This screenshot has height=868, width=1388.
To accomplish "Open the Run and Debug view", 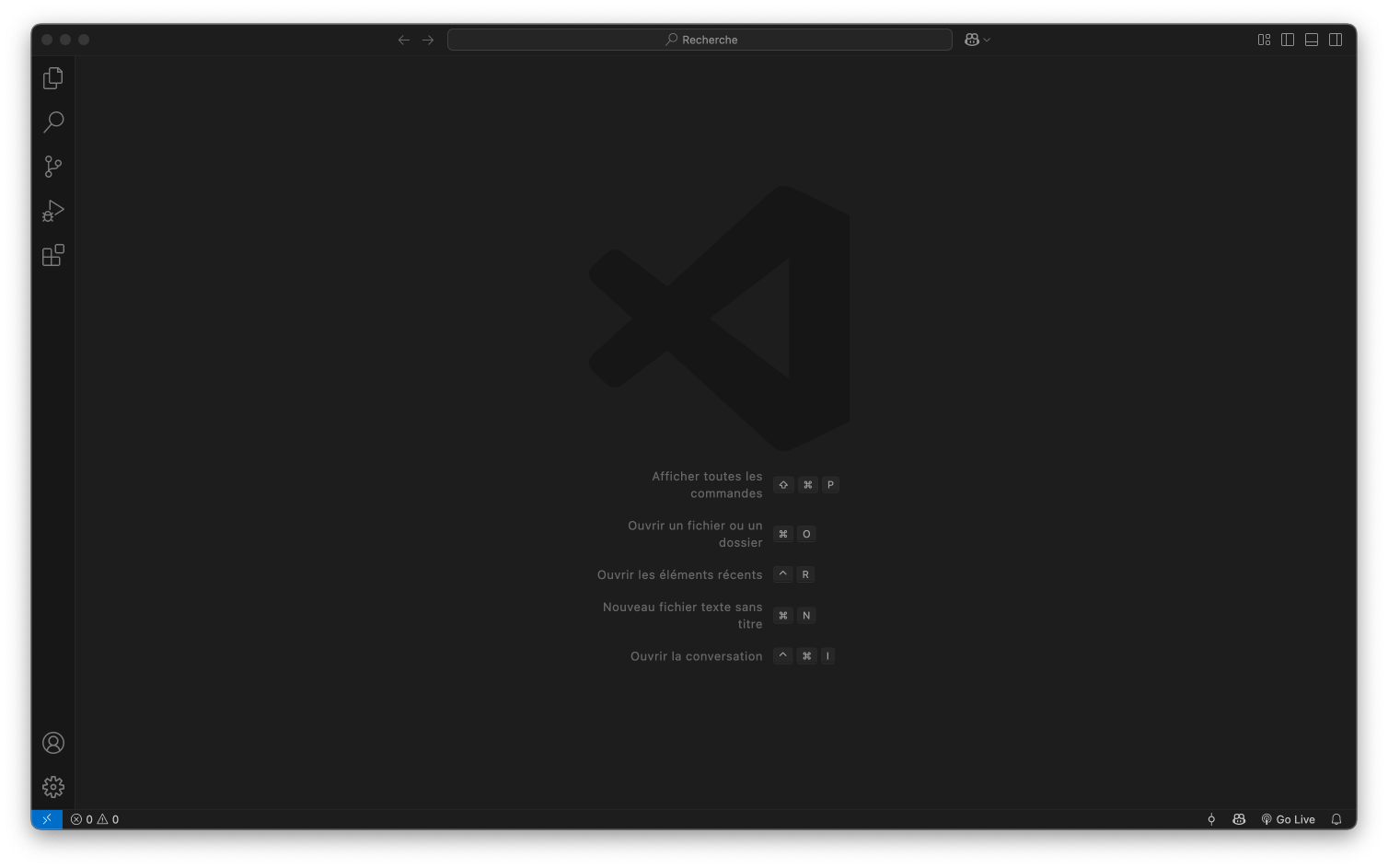I will pyautogui.click(x=53, y=211).
